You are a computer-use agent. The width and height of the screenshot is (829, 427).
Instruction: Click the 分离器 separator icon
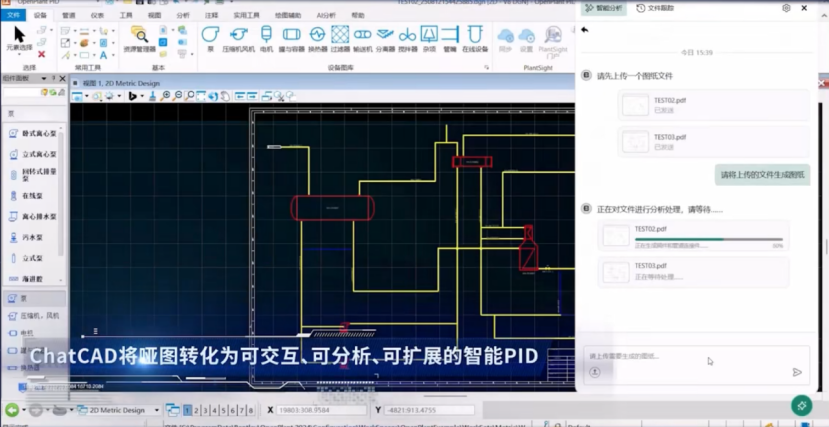click(385, 37)
